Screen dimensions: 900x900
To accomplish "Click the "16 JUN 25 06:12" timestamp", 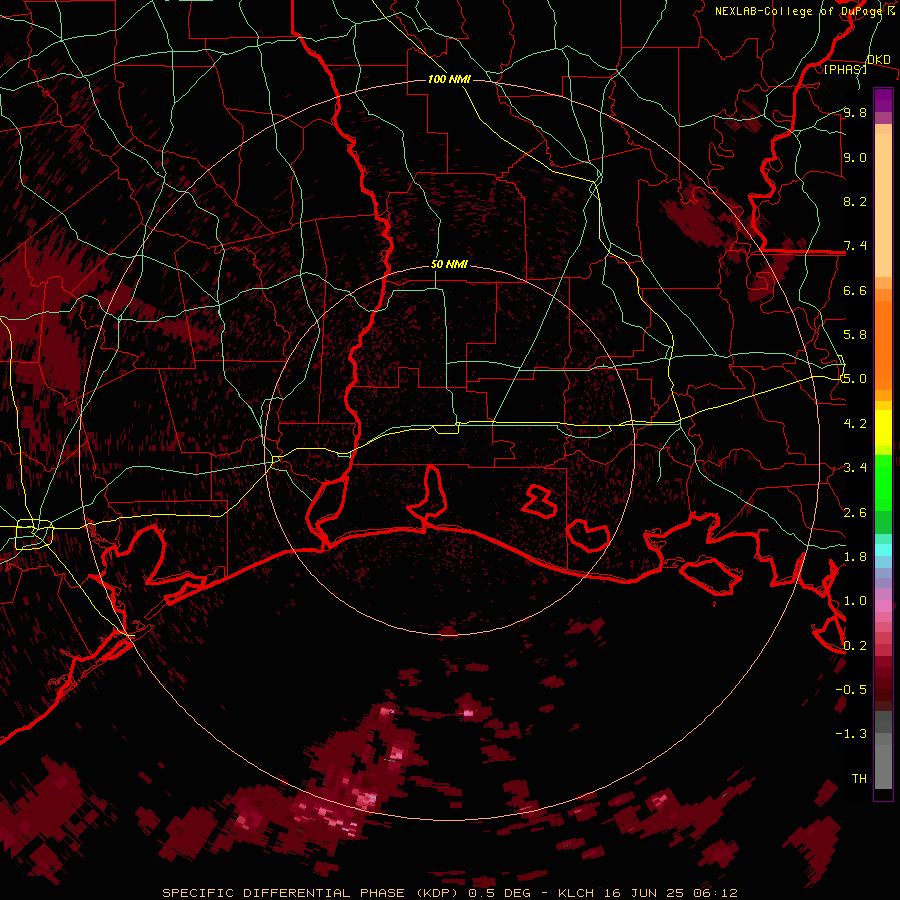I will point(672,893).
